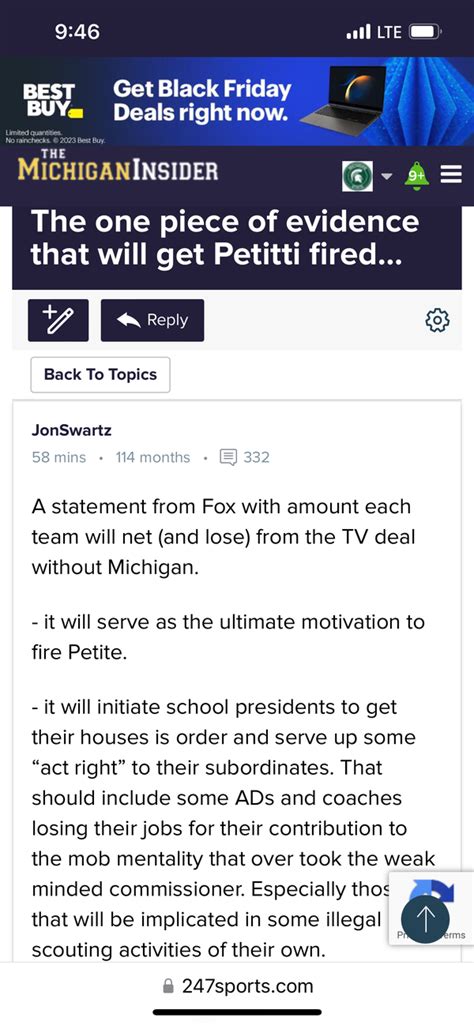Open JonSwartz user profile
Image resolution: width=474 pixels, height=1025 pixels.
tap(72, 431)
